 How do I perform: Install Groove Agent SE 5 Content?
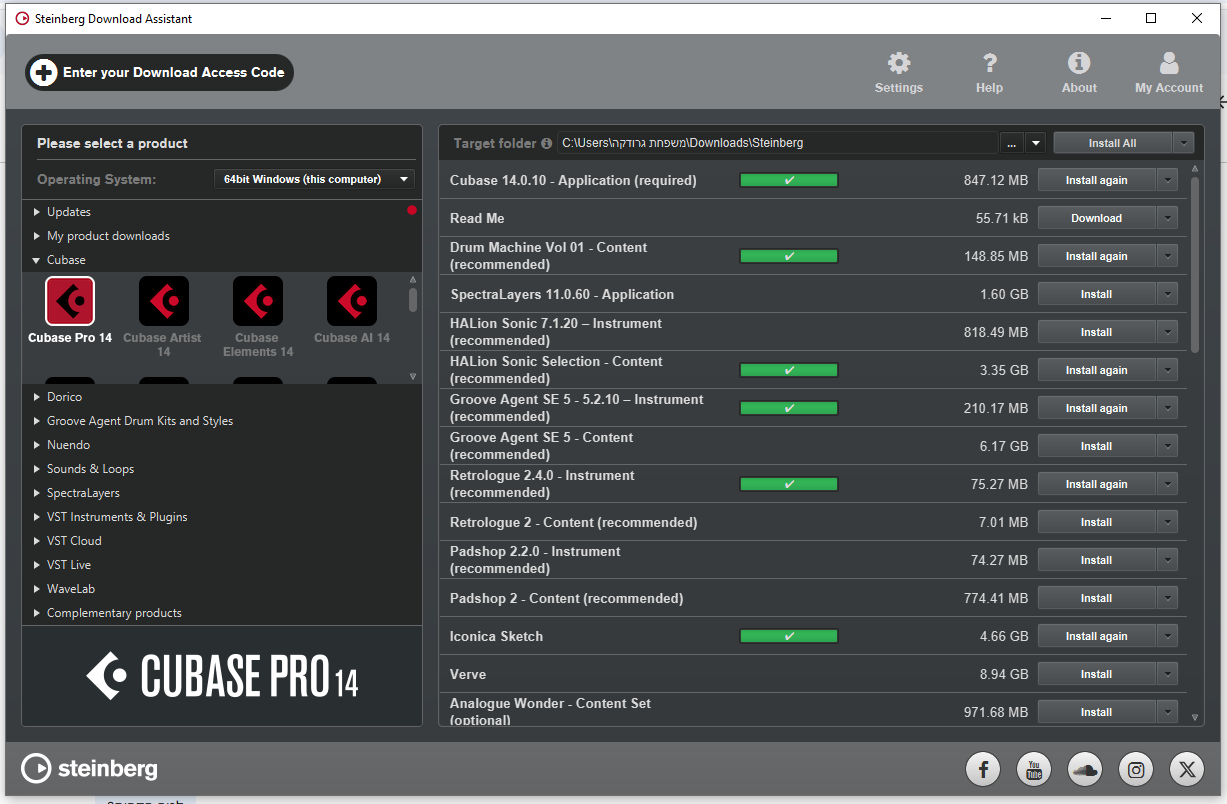tap(1097, 446)
